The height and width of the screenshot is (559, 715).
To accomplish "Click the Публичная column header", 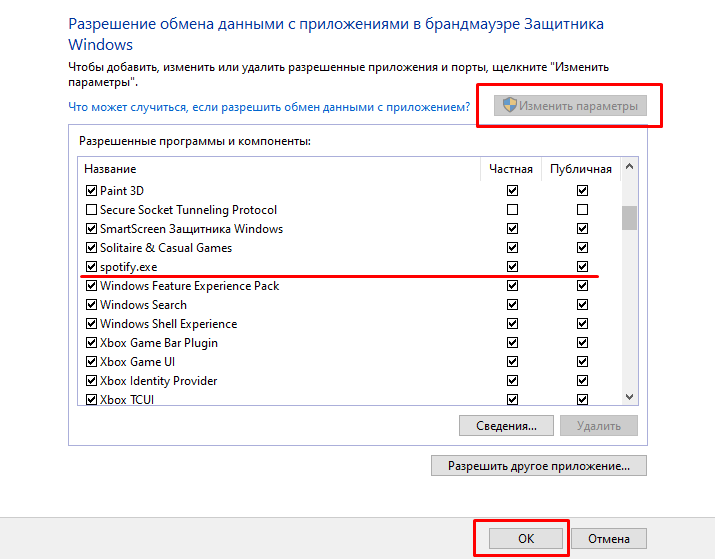I will tap(581, 169).
